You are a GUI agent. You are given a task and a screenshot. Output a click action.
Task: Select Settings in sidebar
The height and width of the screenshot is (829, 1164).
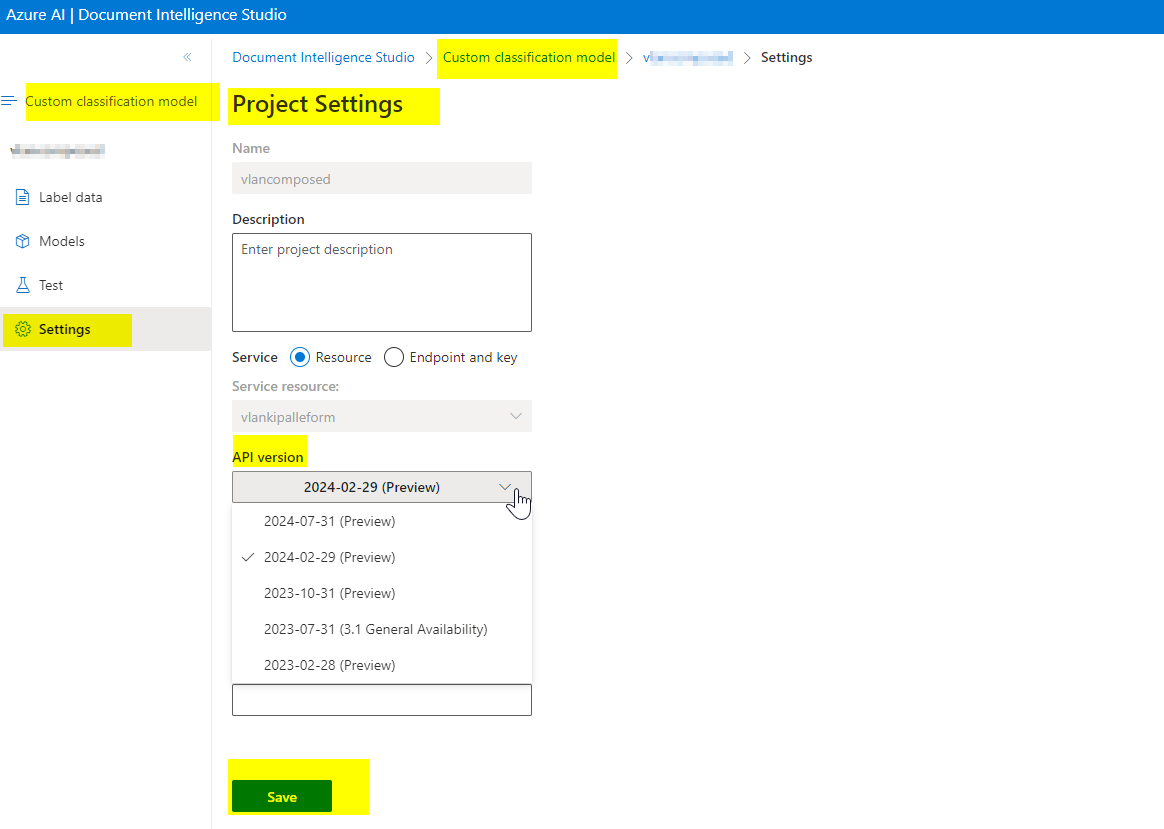[105, 329]
